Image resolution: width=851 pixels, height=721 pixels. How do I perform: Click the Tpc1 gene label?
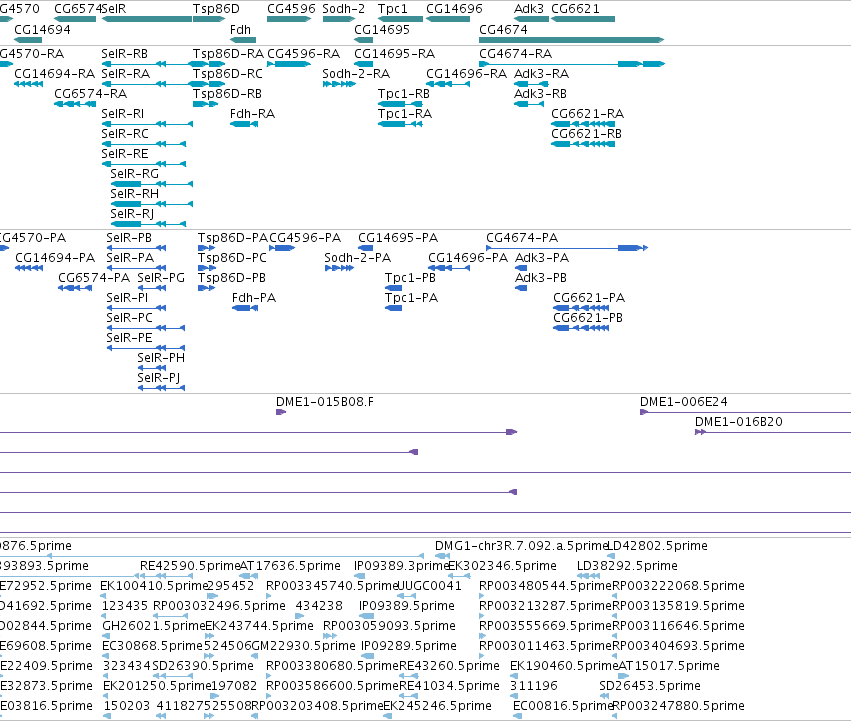coord(392,9)
